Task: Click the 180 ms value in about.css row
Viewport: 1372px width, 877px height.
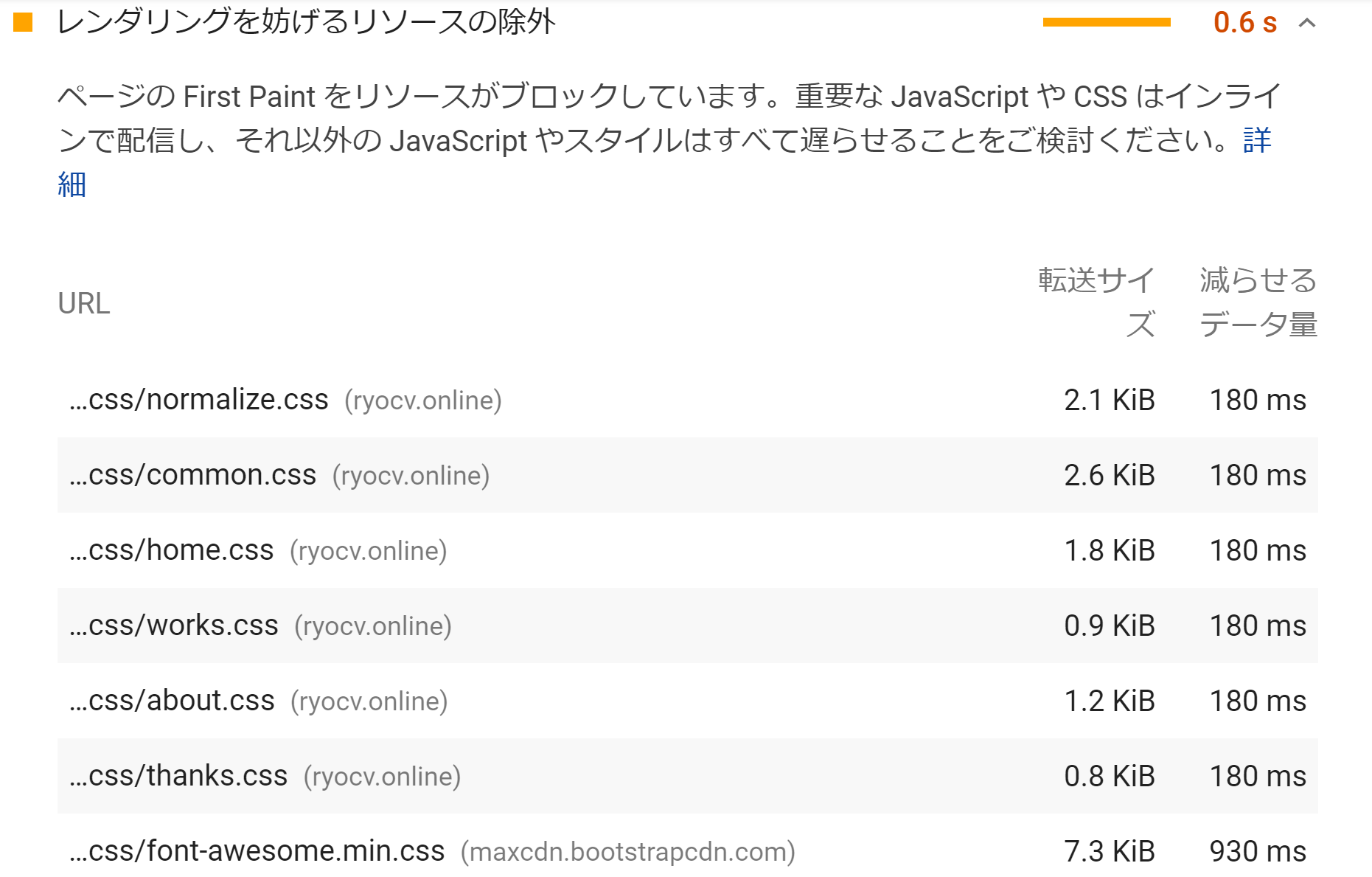Action: pos(1258,701)
